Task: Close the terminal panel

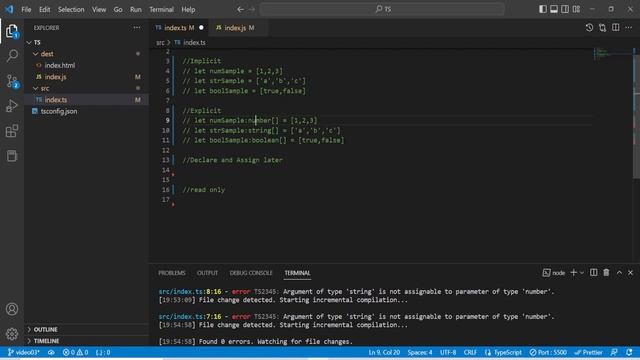Action: click(630, 272)
